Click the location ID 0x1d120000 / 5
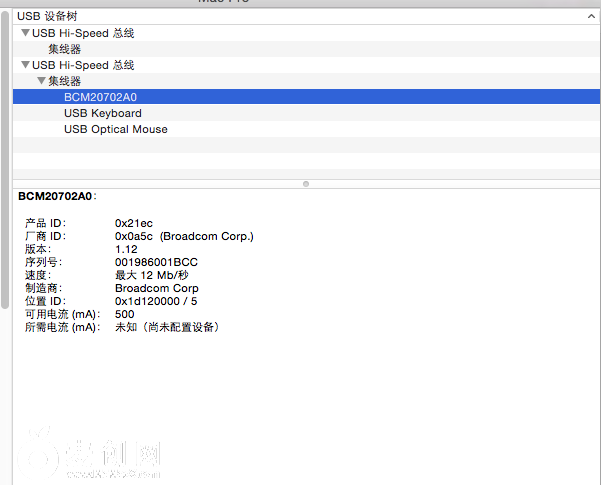 [156, 301]
